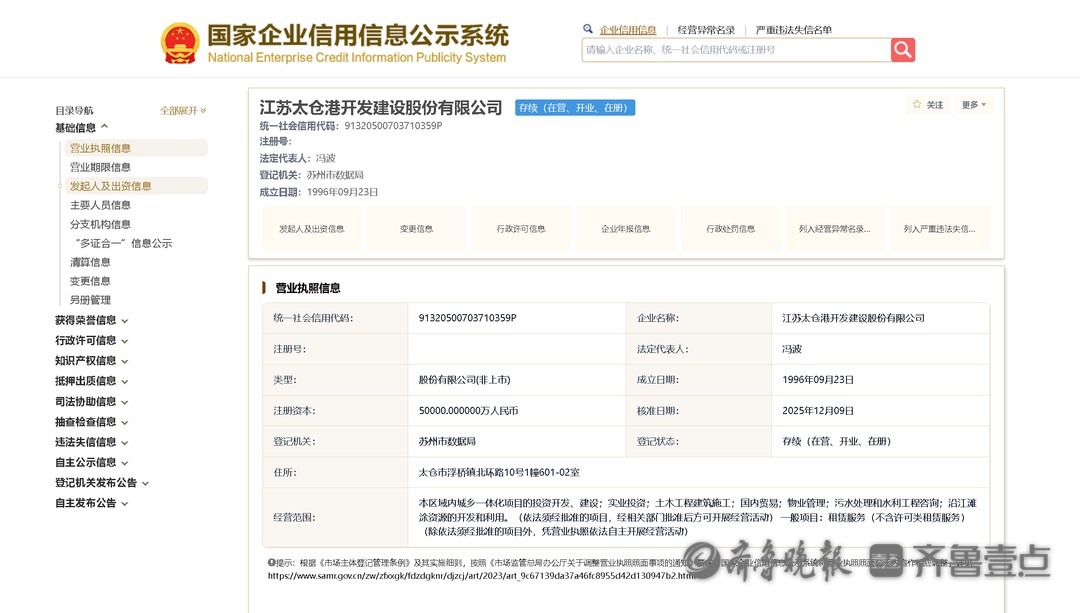Screen dimensions: 1080x613
Task: Expand the 抵押出质信息 section
Action: coord(92,381)
